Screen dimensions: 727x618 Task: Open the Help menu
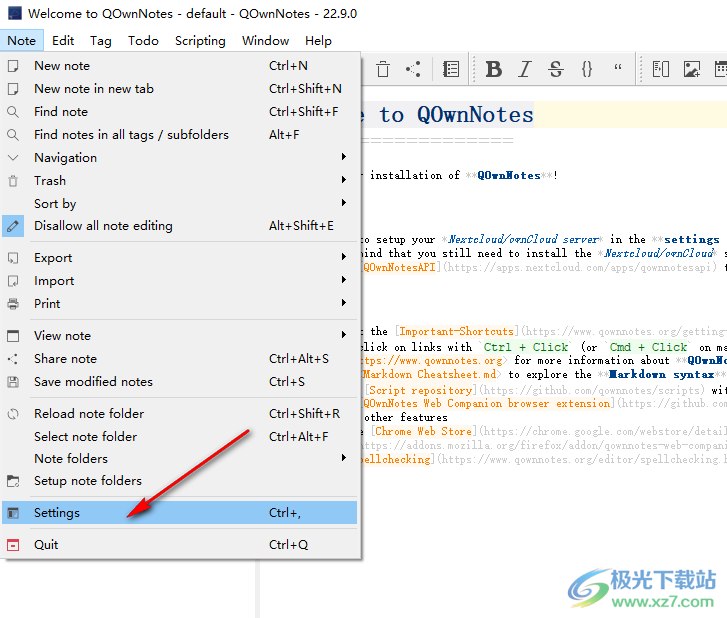coord(318,41)
